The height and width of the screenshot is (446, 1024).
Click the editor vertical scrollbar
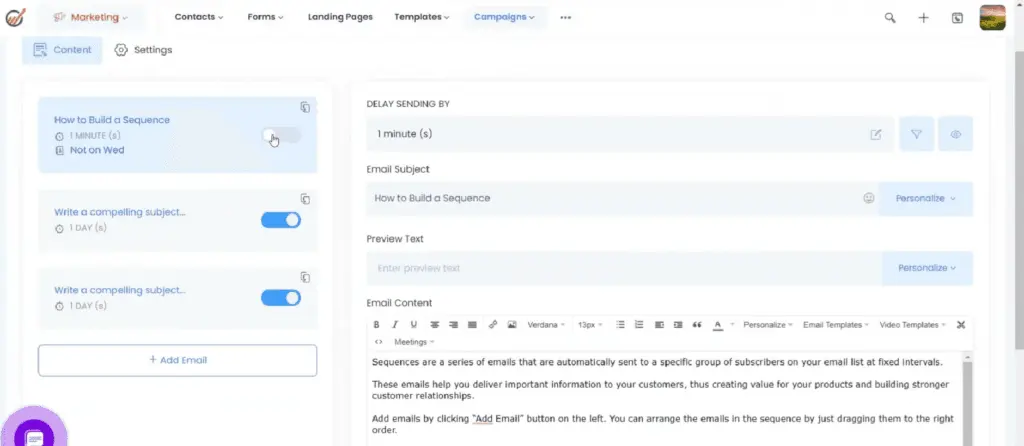click(x=968, y=399)
